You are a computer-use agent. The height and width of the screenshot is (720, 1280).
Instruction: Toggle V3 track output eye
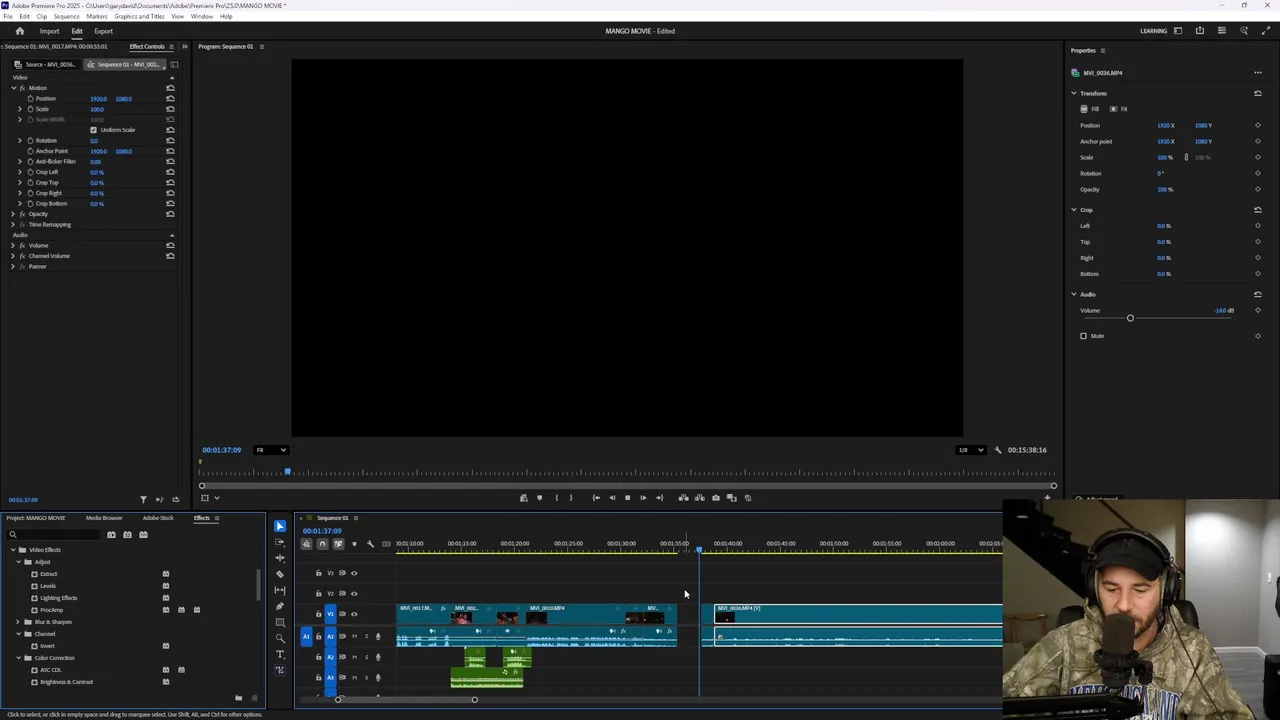tap(354, 573)
